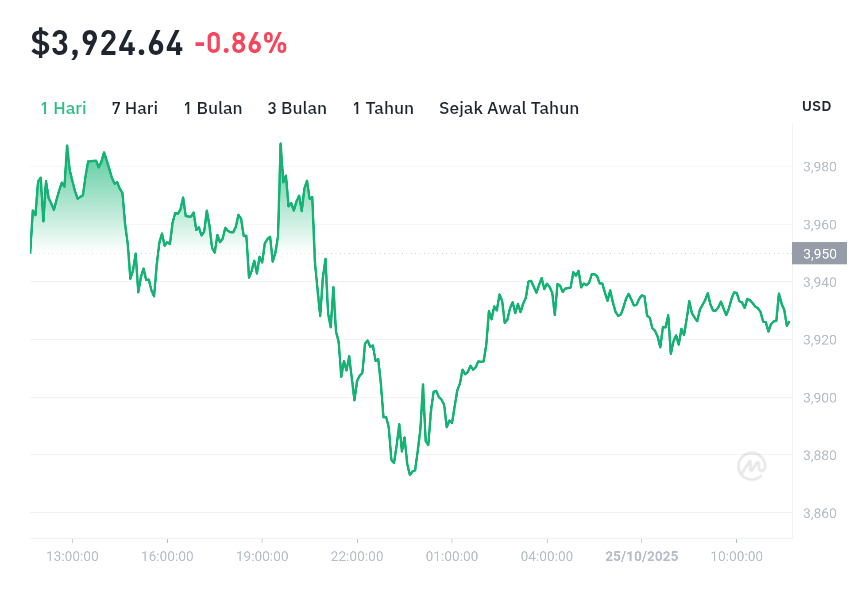This screenshot has width=849, height=589.
Task: Select the Sejak Awal Tahun tab
Action: pos(509,108)
